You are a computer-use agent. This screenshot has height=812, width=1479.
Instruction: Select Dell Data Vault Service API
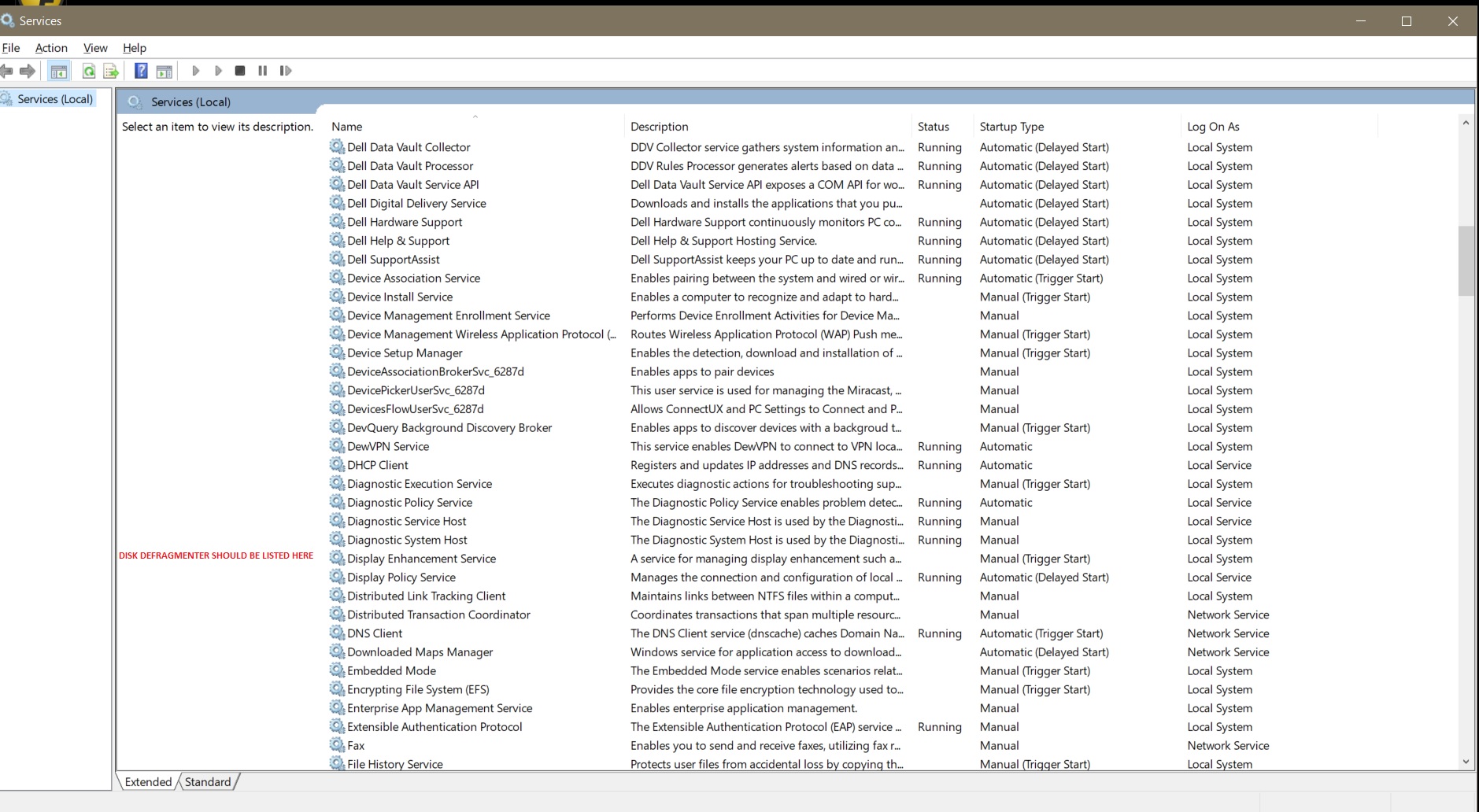413,185
